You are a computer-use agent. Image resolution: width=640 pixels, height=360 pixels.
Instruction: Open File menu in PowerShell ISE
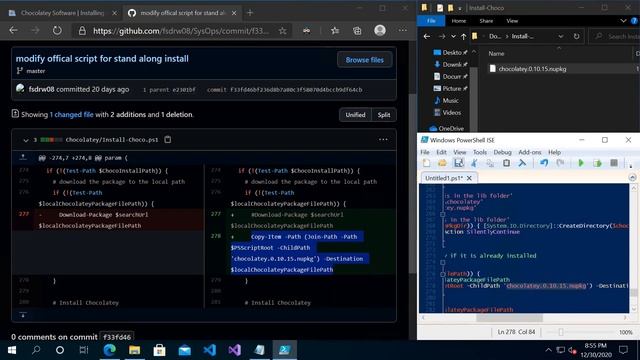click(425, 152)
